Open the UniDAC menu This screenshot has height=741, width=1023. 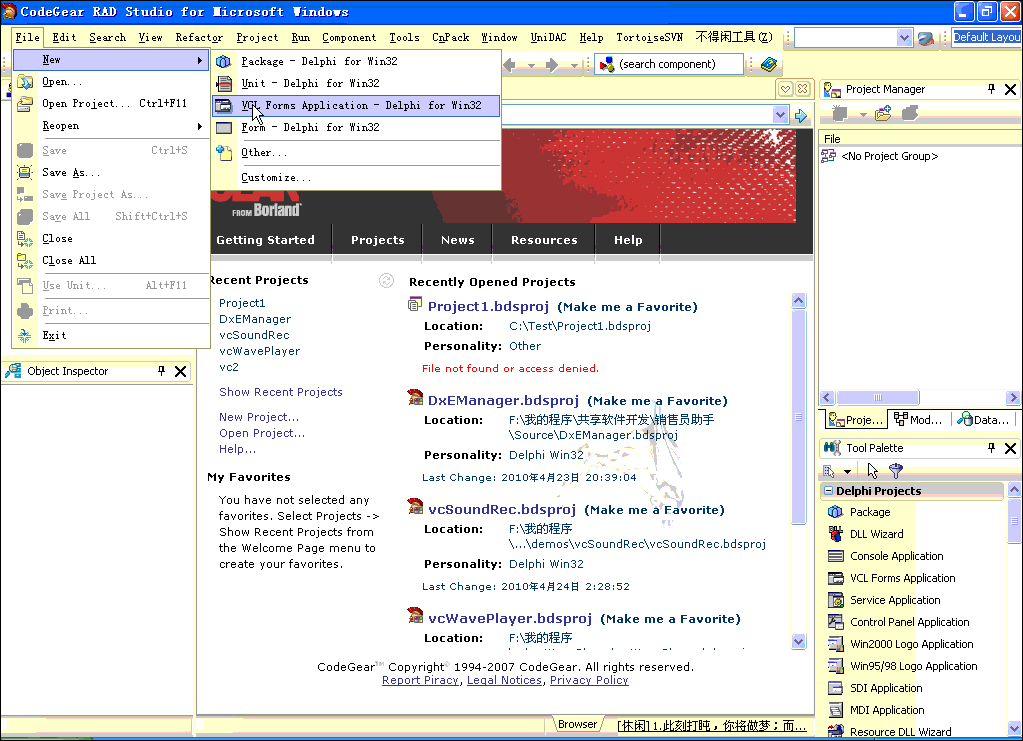click(x=549, y=37)
